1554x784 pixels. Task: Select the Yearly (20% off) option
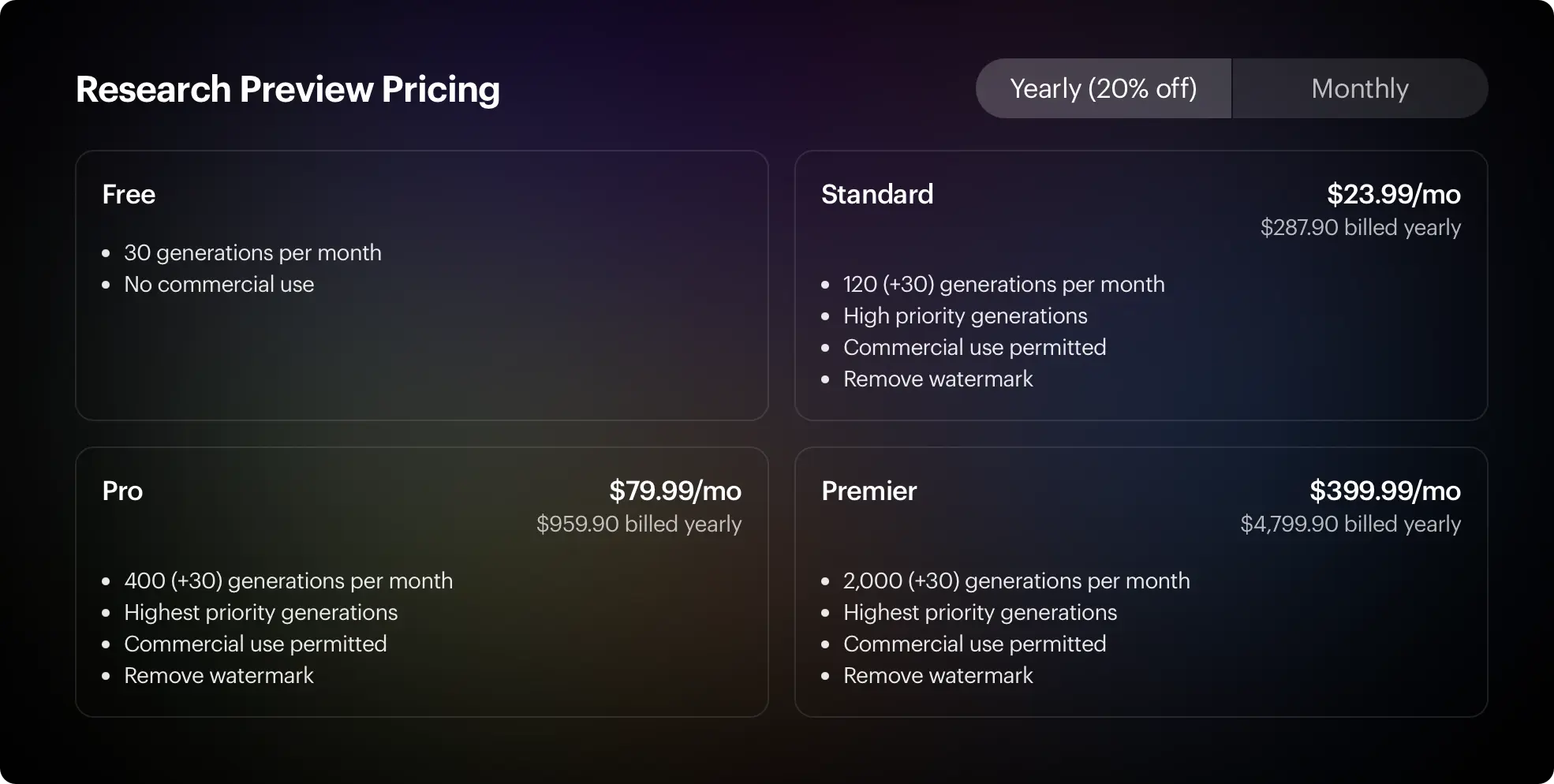pyautogui.click(x=1104, y=88)
